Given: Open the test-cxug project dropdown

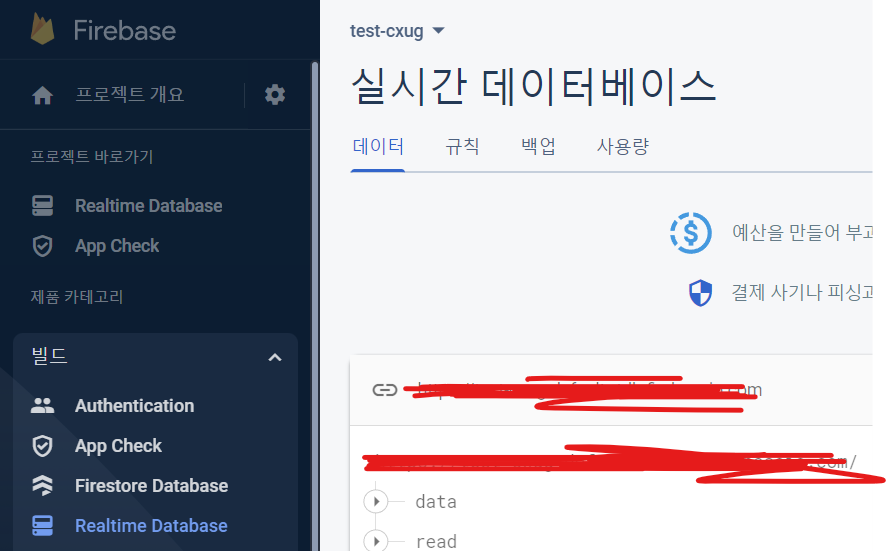Looking at the screenshot, I should (398, 31).
